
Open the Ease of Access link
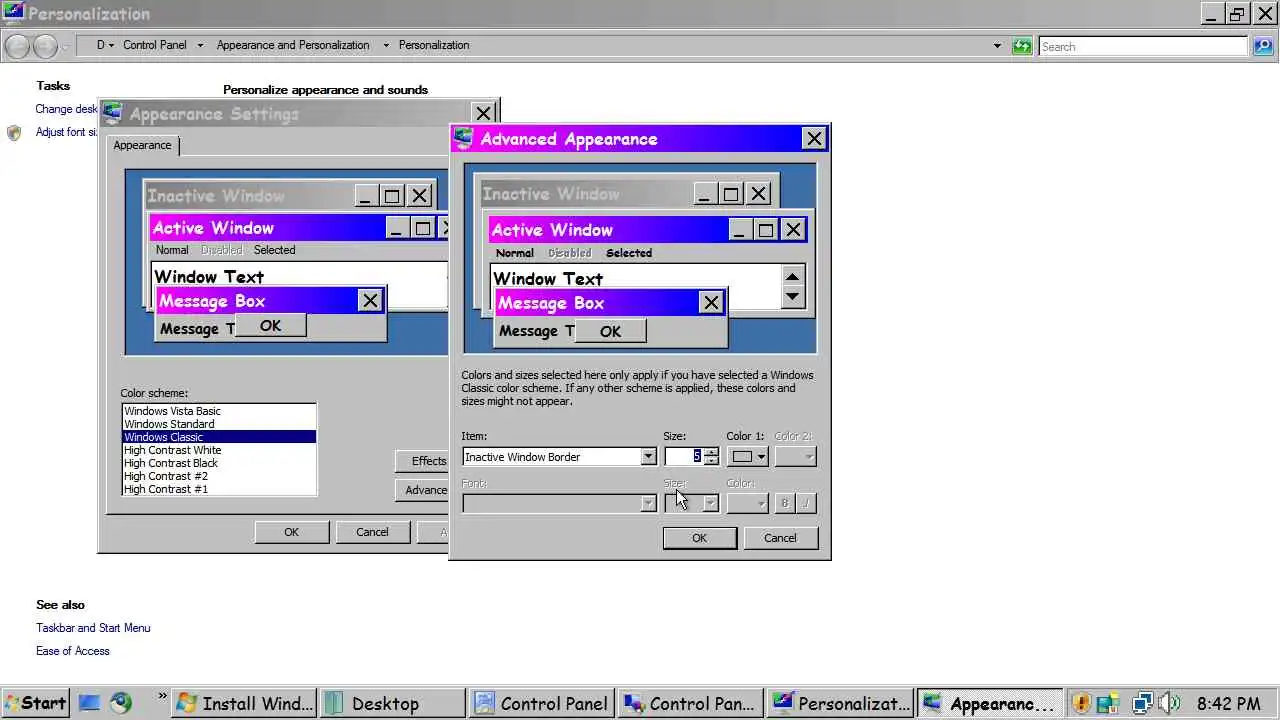pyautogui.click(x=73, y=651)
